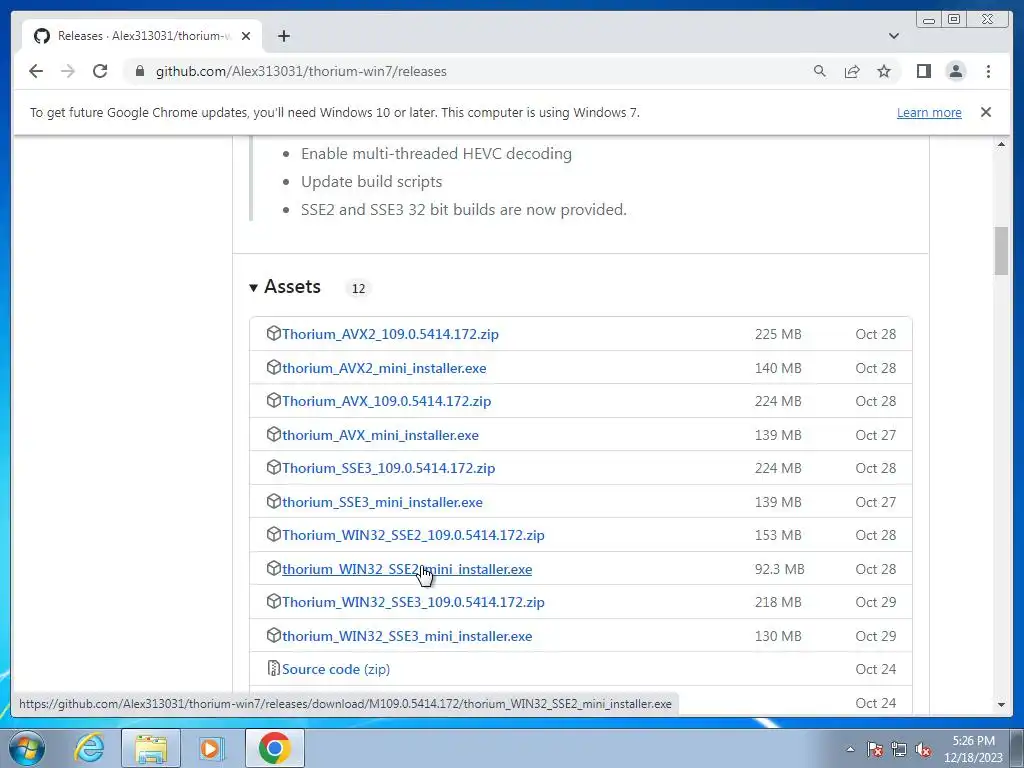Launch Internet Explorer from taskbar
1024x768 pixels.
tap(89, 748)
